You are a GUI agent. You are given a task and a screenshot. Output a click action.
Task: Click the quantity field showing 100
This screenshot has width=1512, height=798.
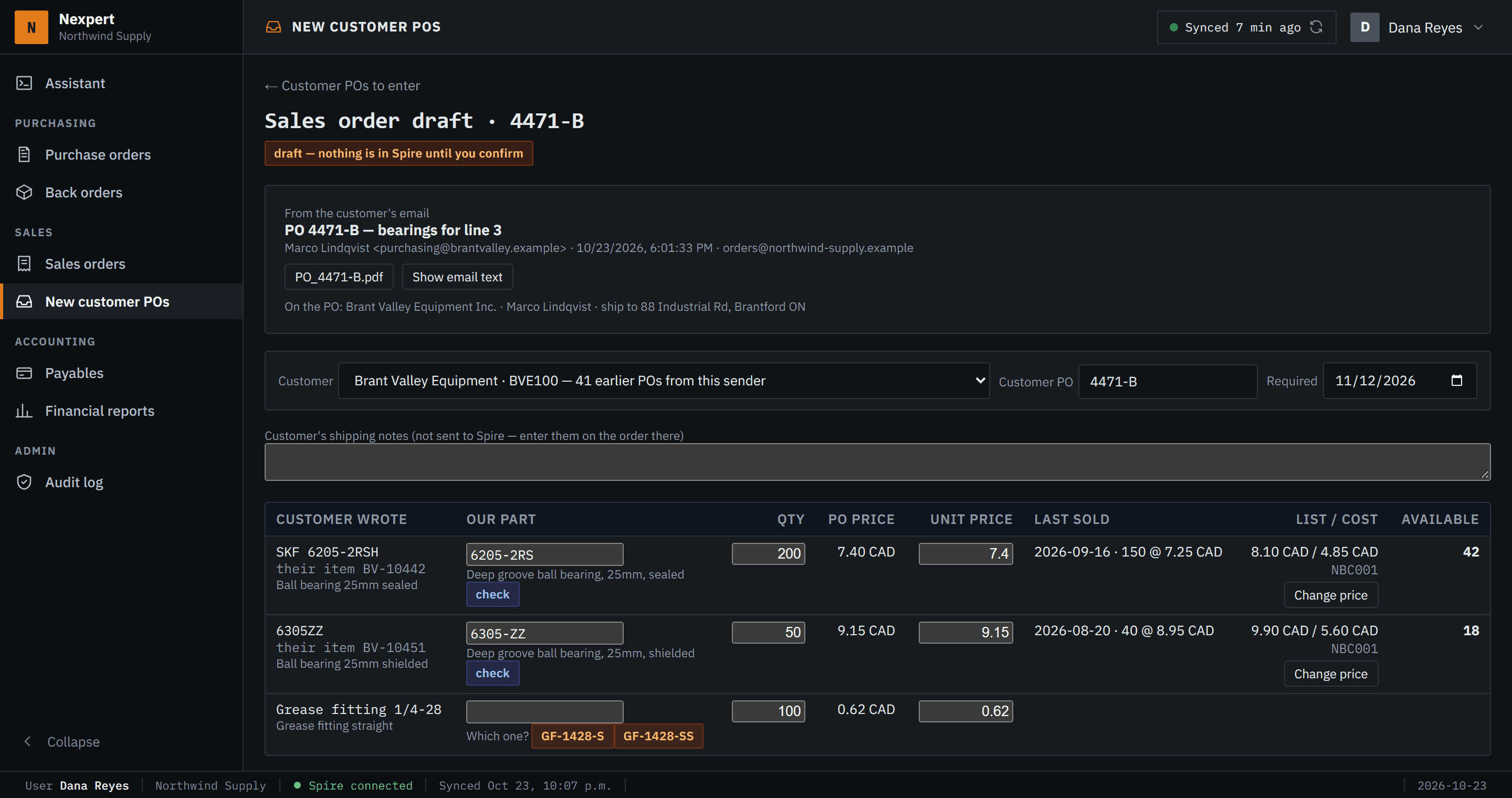[768, 711]
